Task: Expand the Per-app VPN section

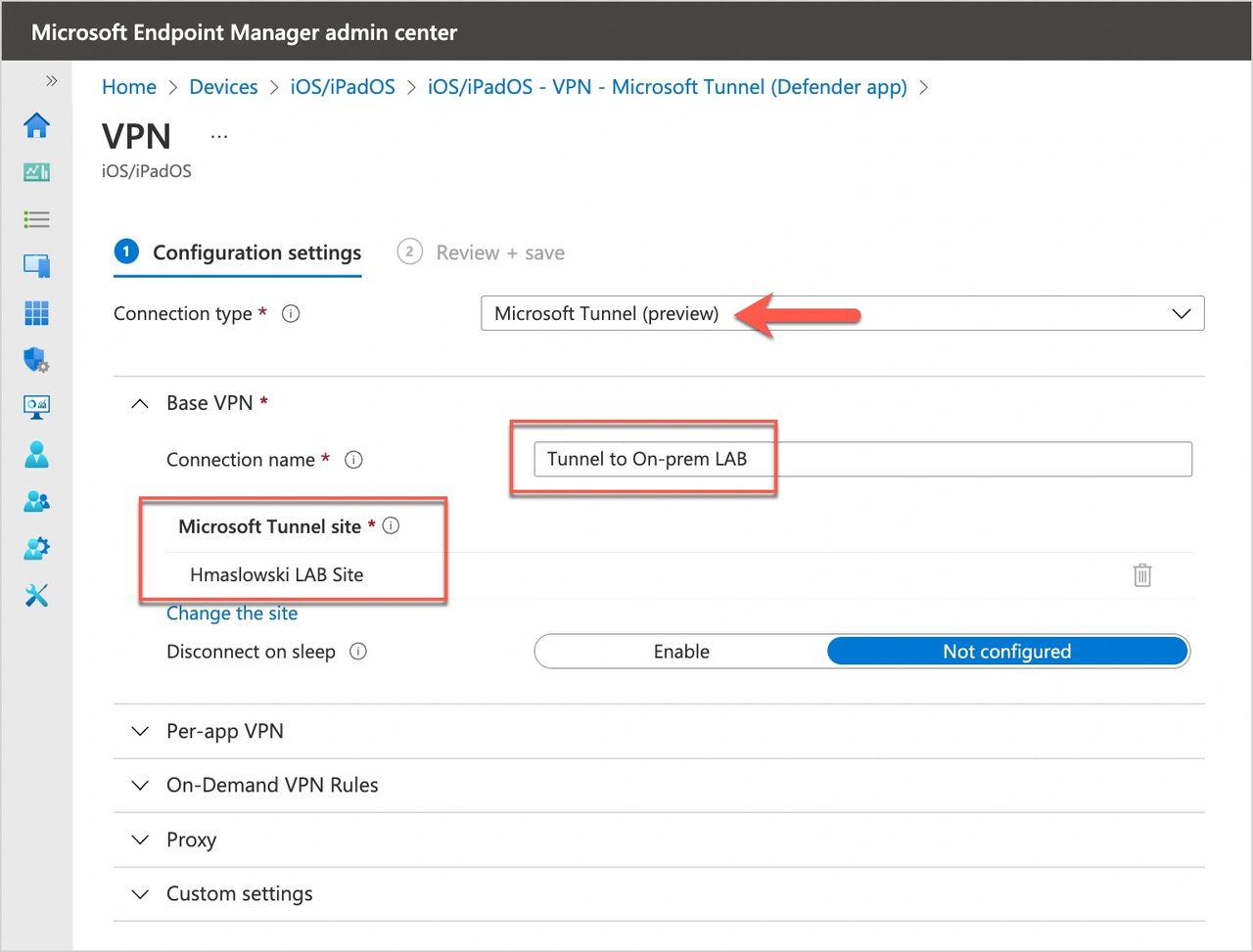Action: pyautogui.click(x=224, y=732)
